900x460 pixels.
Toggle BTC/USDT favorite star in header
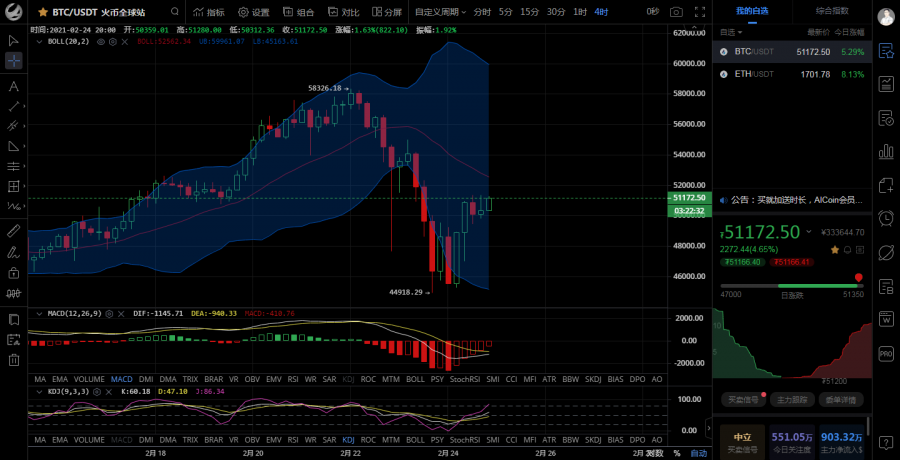(x=42, y=11)
